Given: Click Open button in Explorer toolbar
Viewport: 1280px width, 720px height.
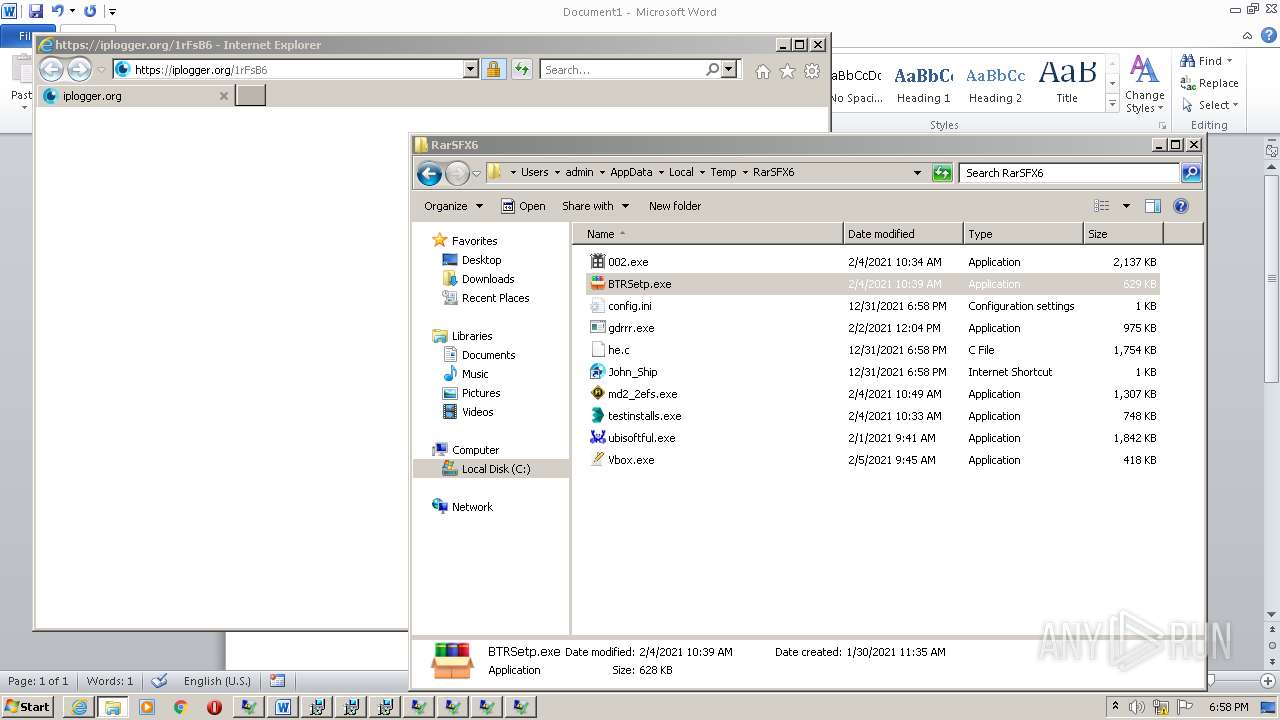Looking at the screenshot, I should tap(523, 206).
